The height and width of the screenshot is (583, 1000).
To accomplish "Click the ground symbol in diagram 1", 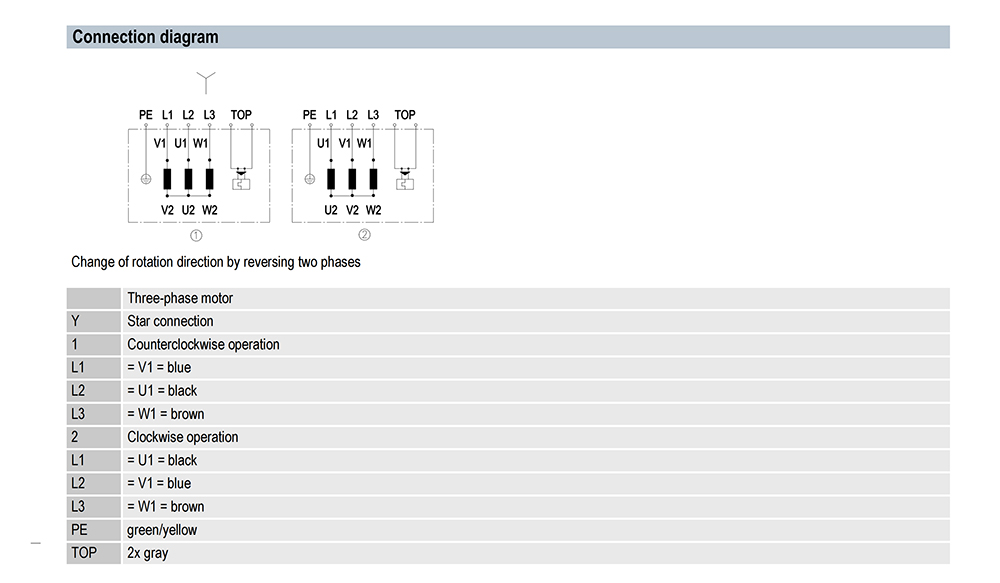I will click(146, 180).
